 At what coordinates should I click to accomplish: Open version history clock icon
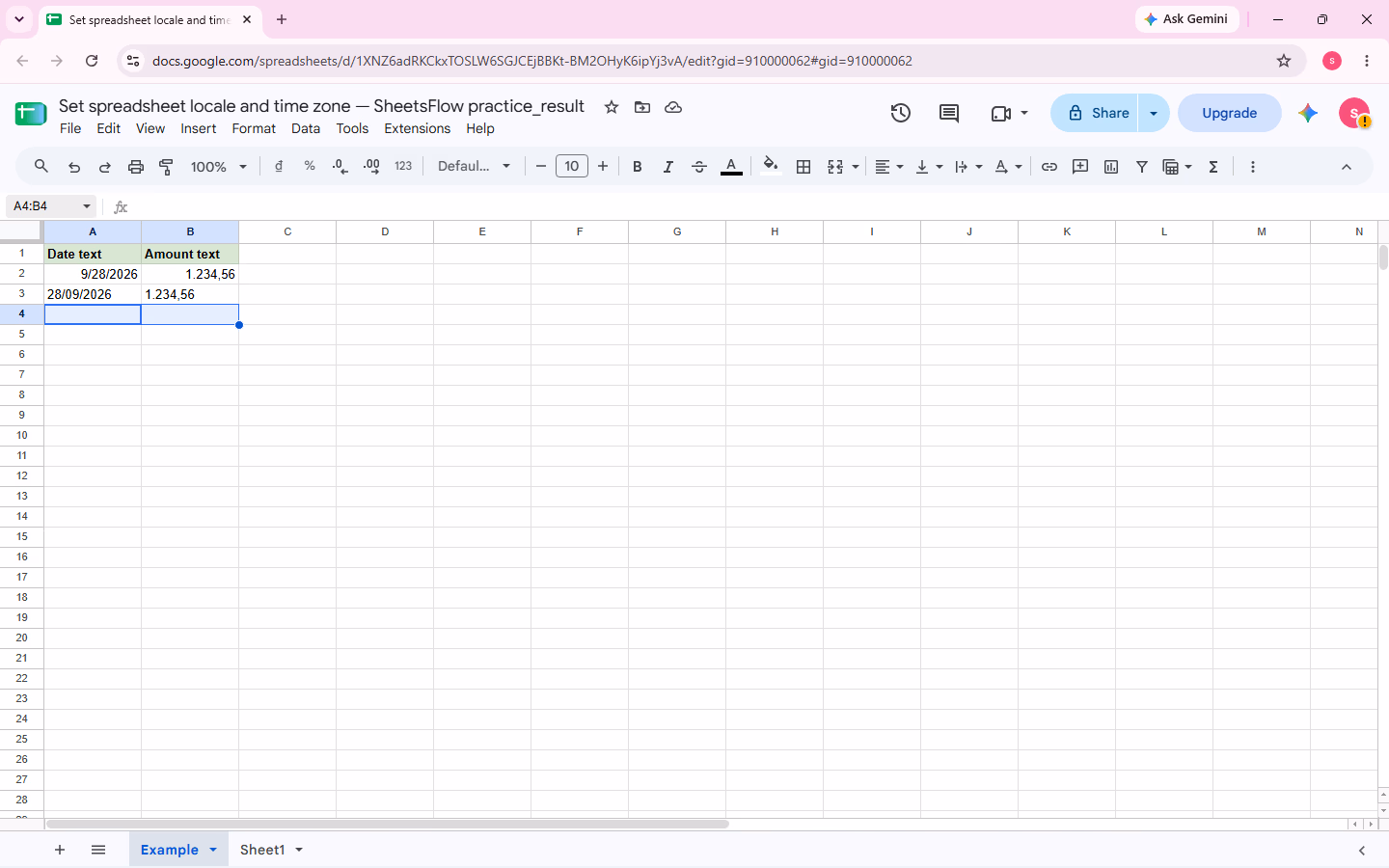[x=901, y=113]
